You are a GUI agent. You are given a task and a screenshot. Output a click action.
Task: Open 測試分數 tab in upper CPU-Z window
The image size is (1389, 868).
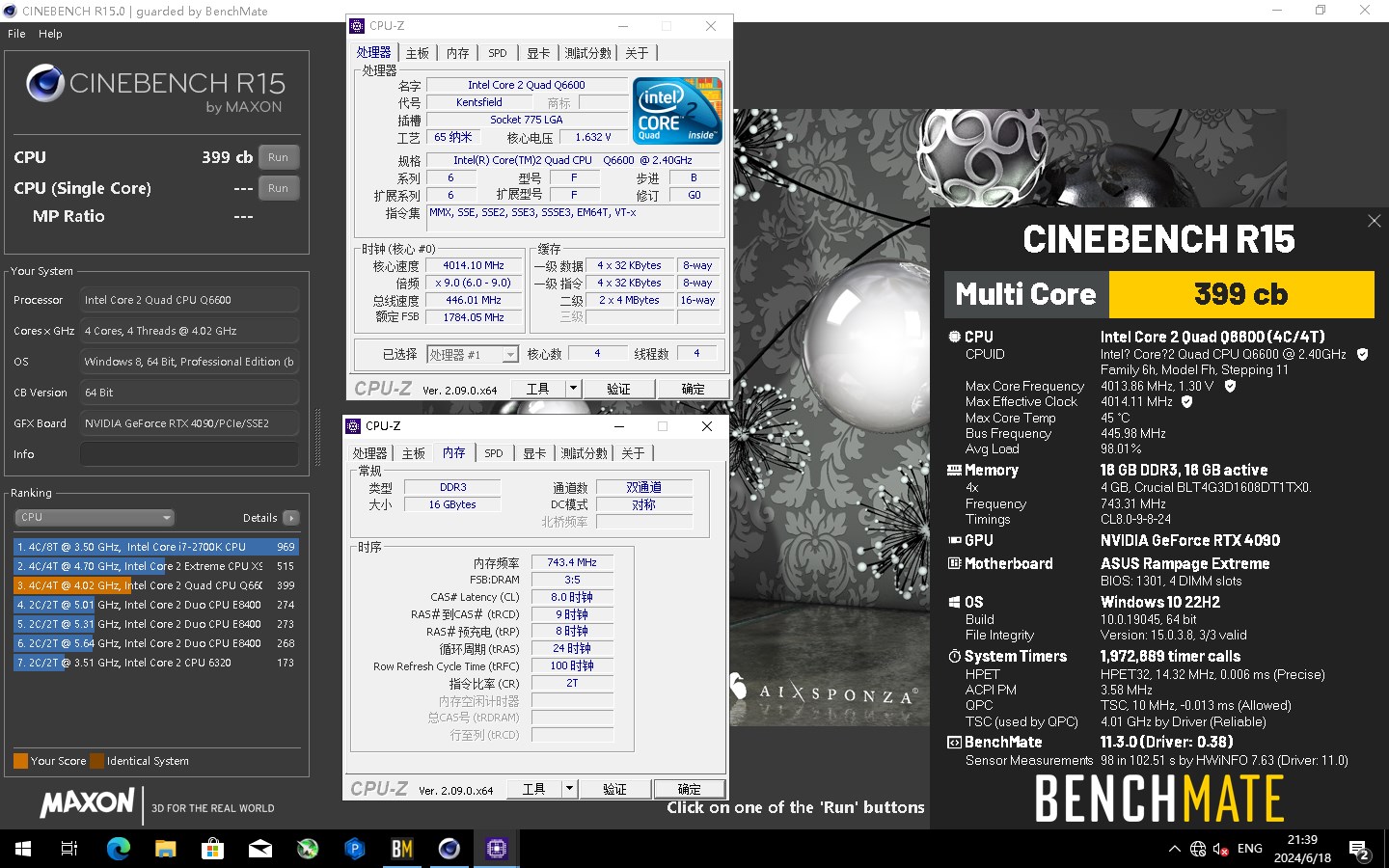587,53
